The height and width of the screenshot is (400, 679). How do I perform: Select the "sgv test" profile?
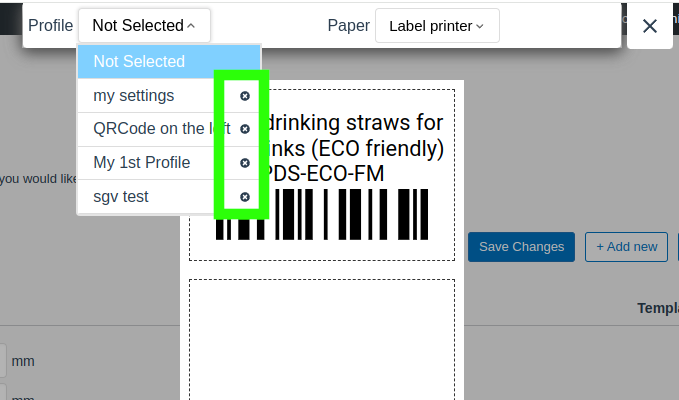tap(121, 197)
